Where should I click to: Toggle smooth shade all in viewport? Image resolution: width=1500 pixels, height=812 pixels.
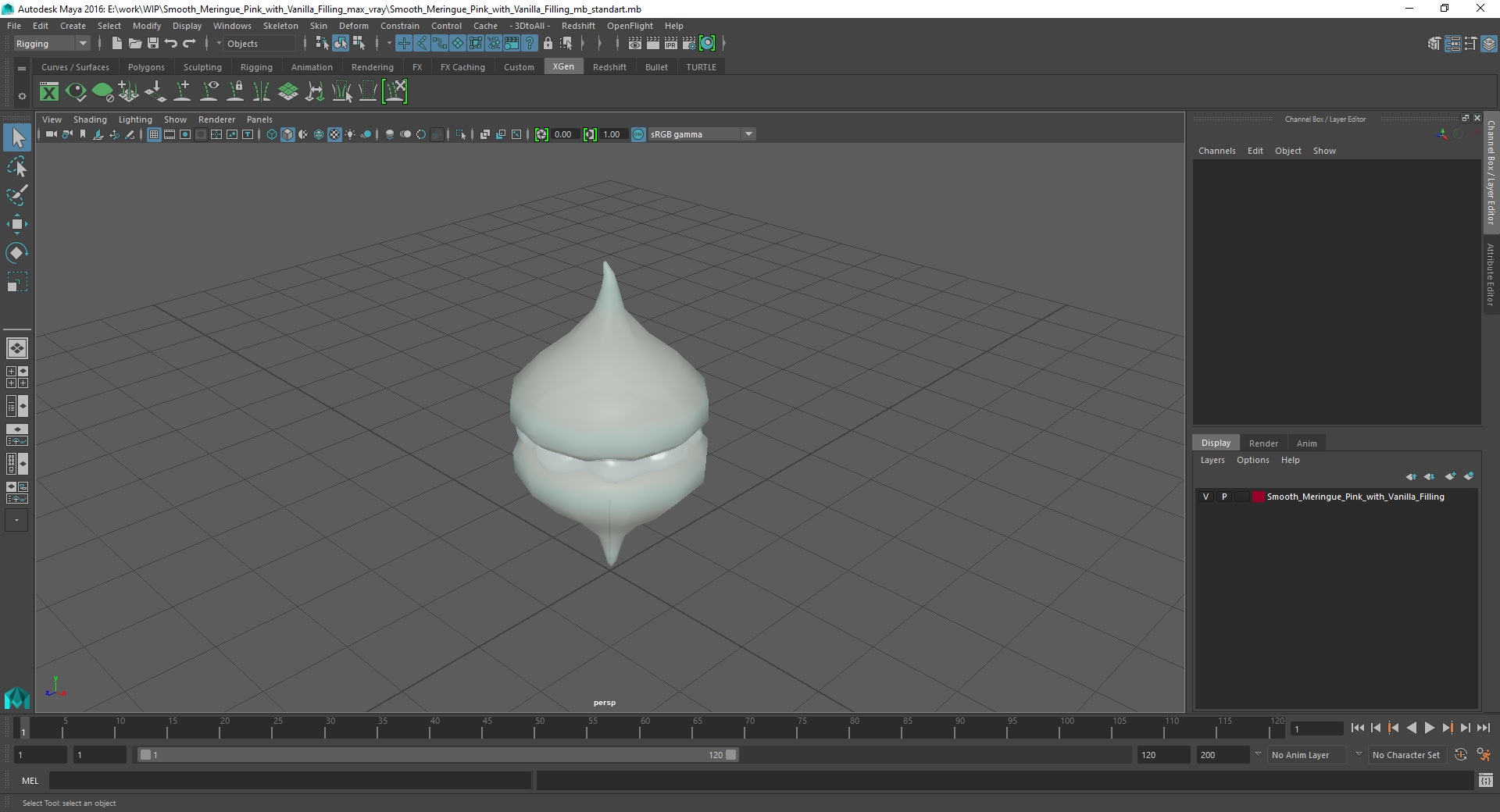287,134
